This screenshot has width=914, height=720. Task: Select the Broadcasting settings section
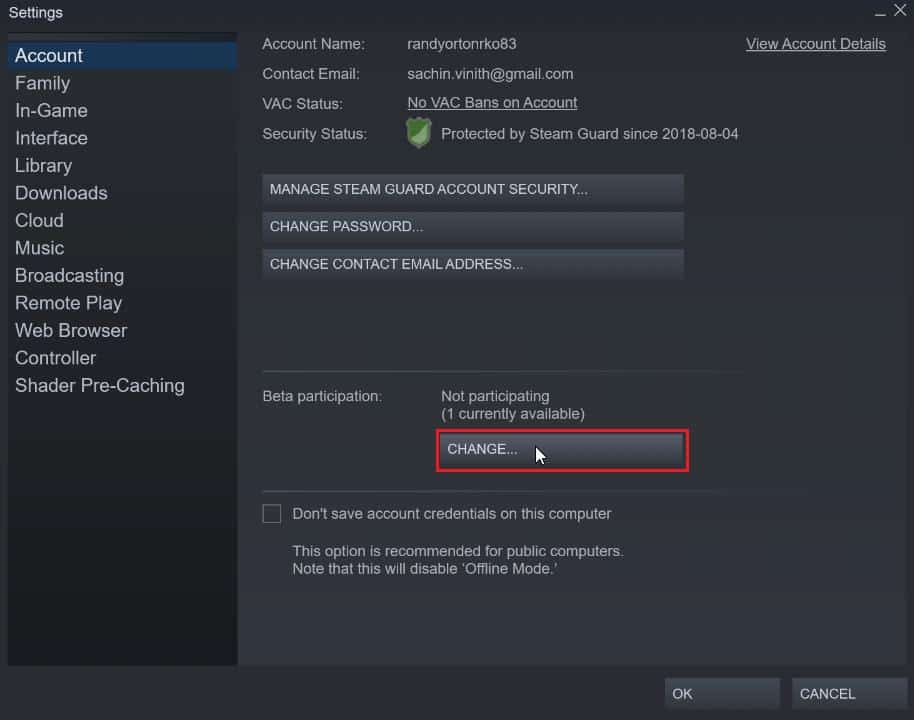tap(69, 275)
